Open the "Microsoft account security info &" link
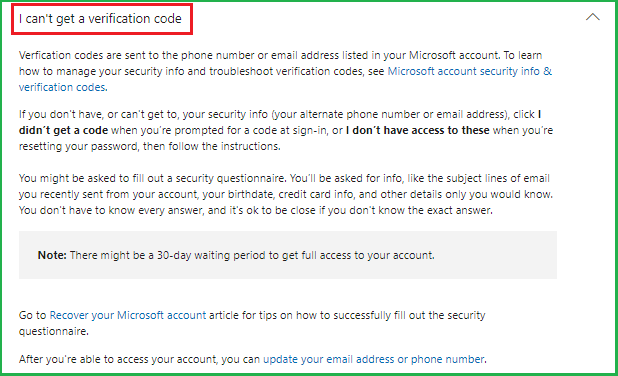The width and height of the screenshot is (618, 376). 470,71
